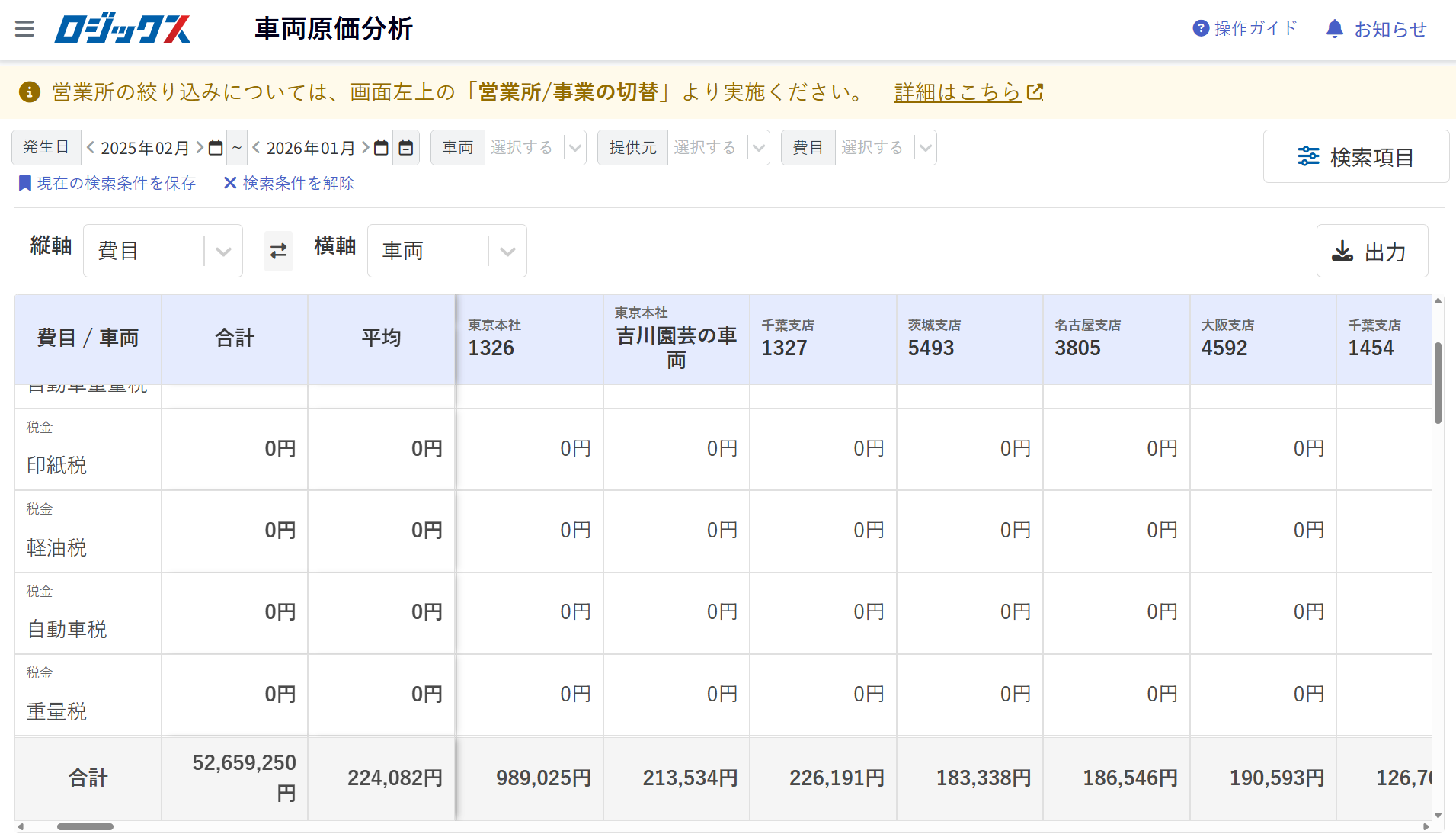Click the date range preset calendar icon
Viewport: 1456px width, 834px height.
[x=406, y=148]
